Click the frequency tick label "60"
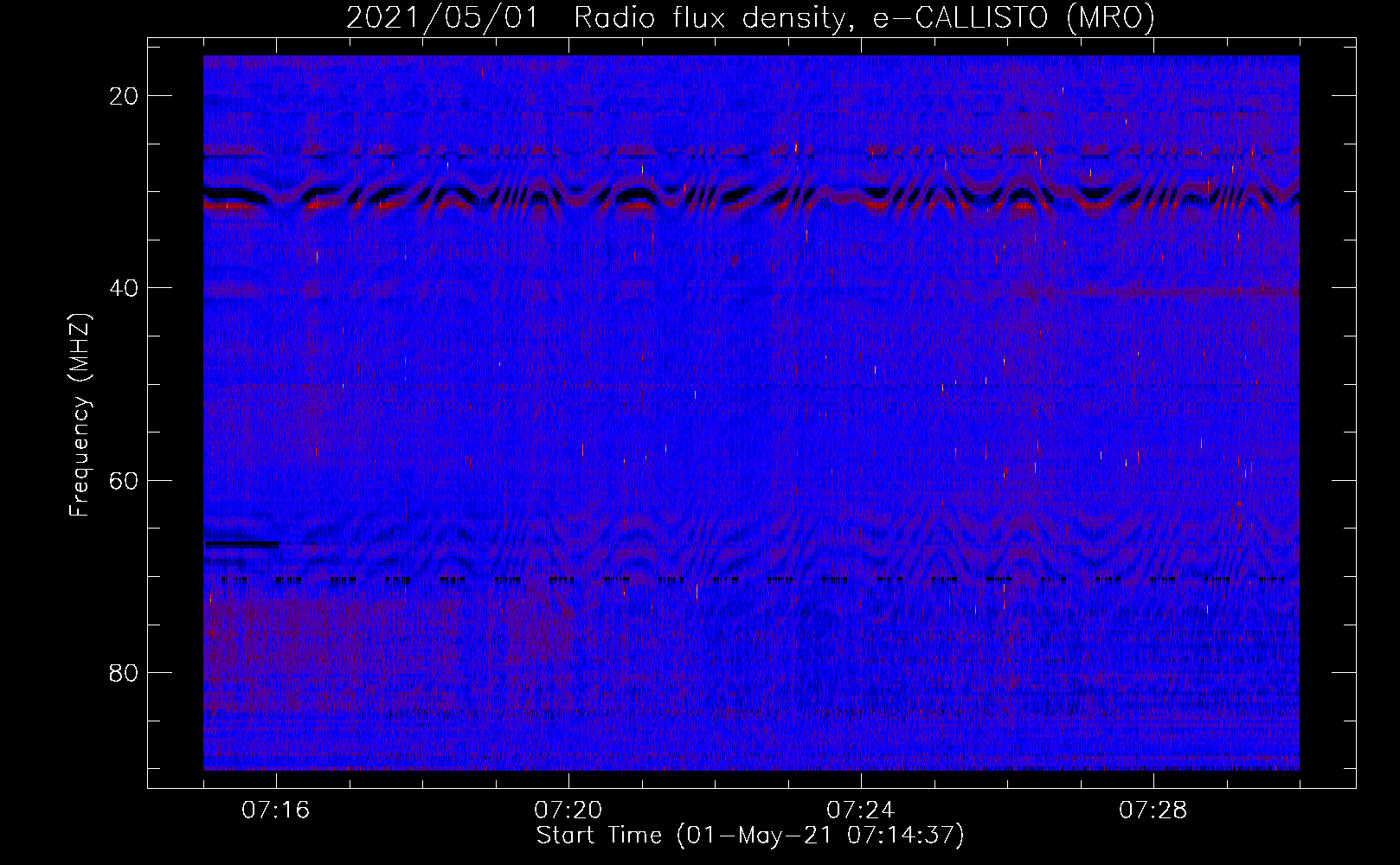The height and width of the screenshot is (865, 1400). 125,480
